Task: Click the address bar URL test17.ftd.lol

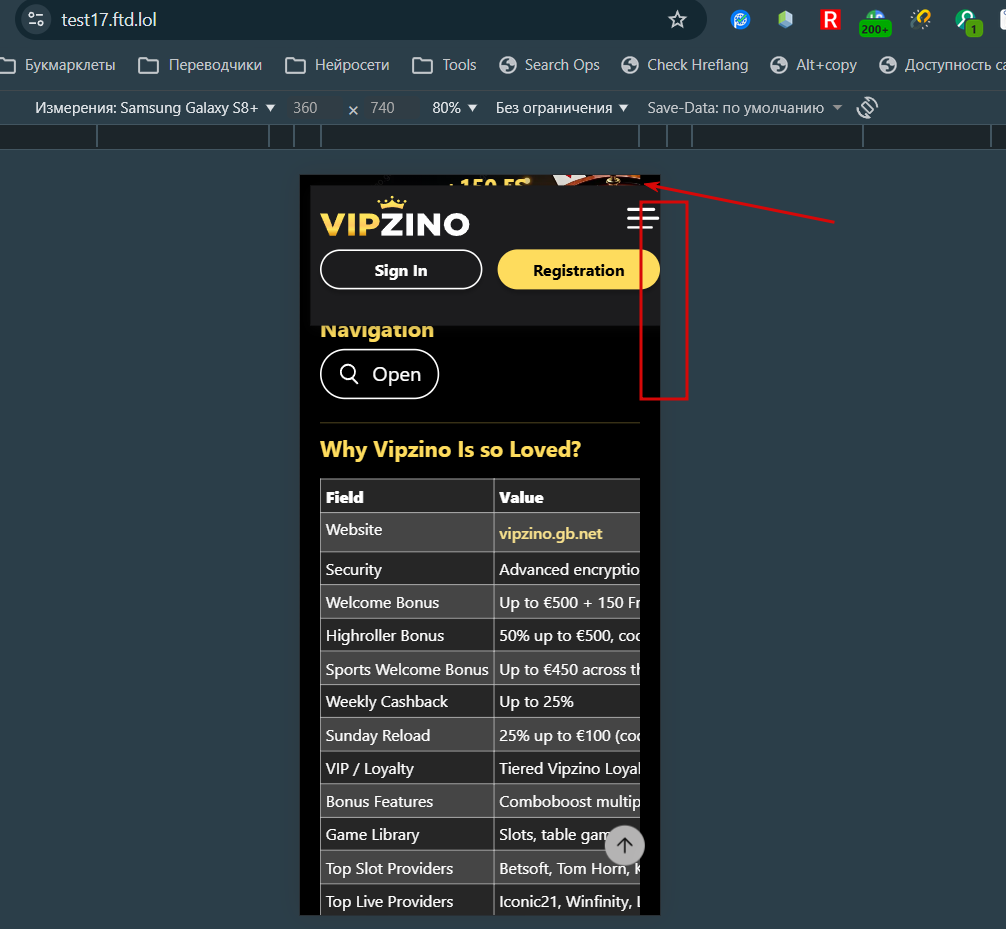Action: (109, 20)
